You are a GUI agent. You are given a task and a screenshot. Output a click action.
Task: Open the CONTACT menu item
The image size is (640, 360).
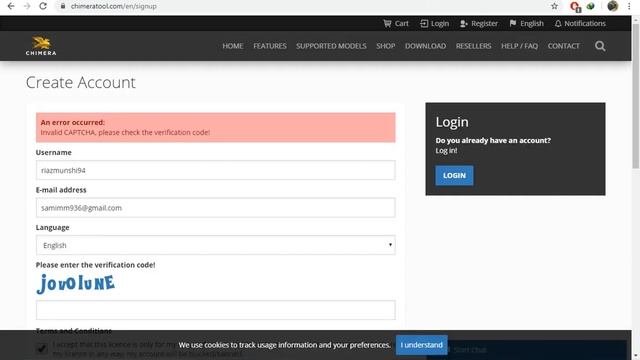564,46
